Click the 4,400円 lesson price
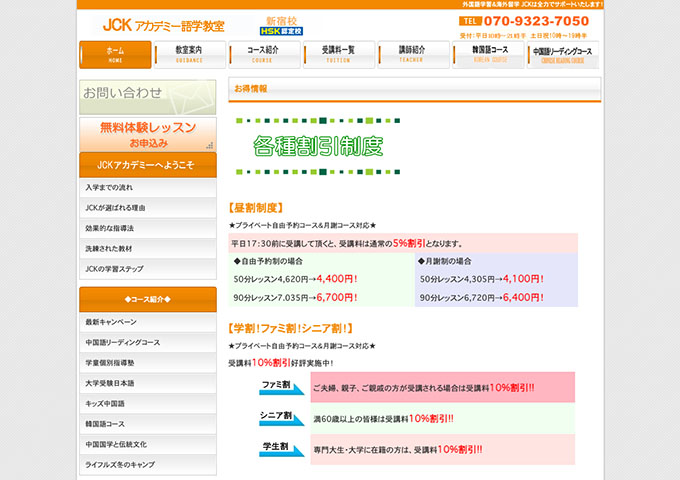680x480 pixels. tap(337, 279)
